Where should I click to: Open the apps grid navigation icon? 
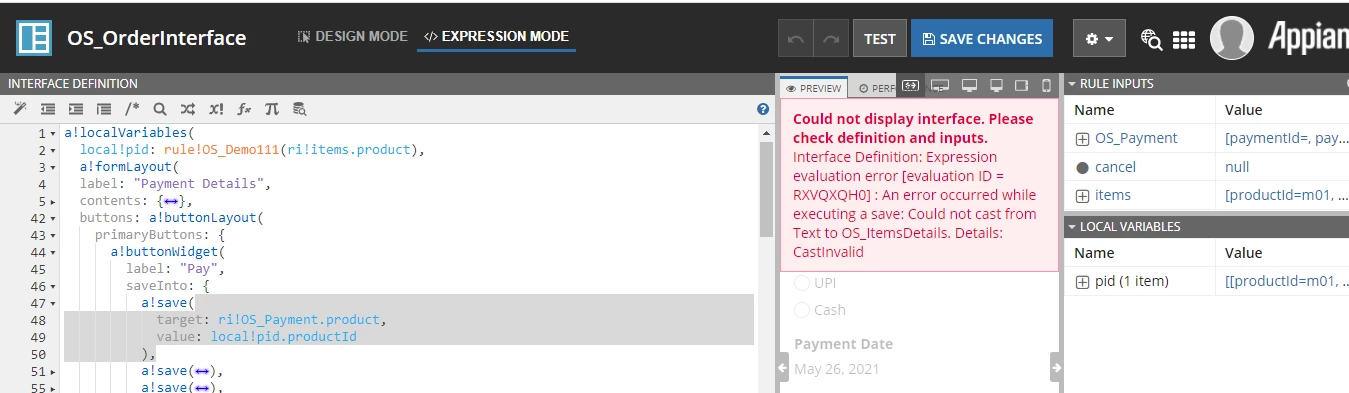(1184, 40)
